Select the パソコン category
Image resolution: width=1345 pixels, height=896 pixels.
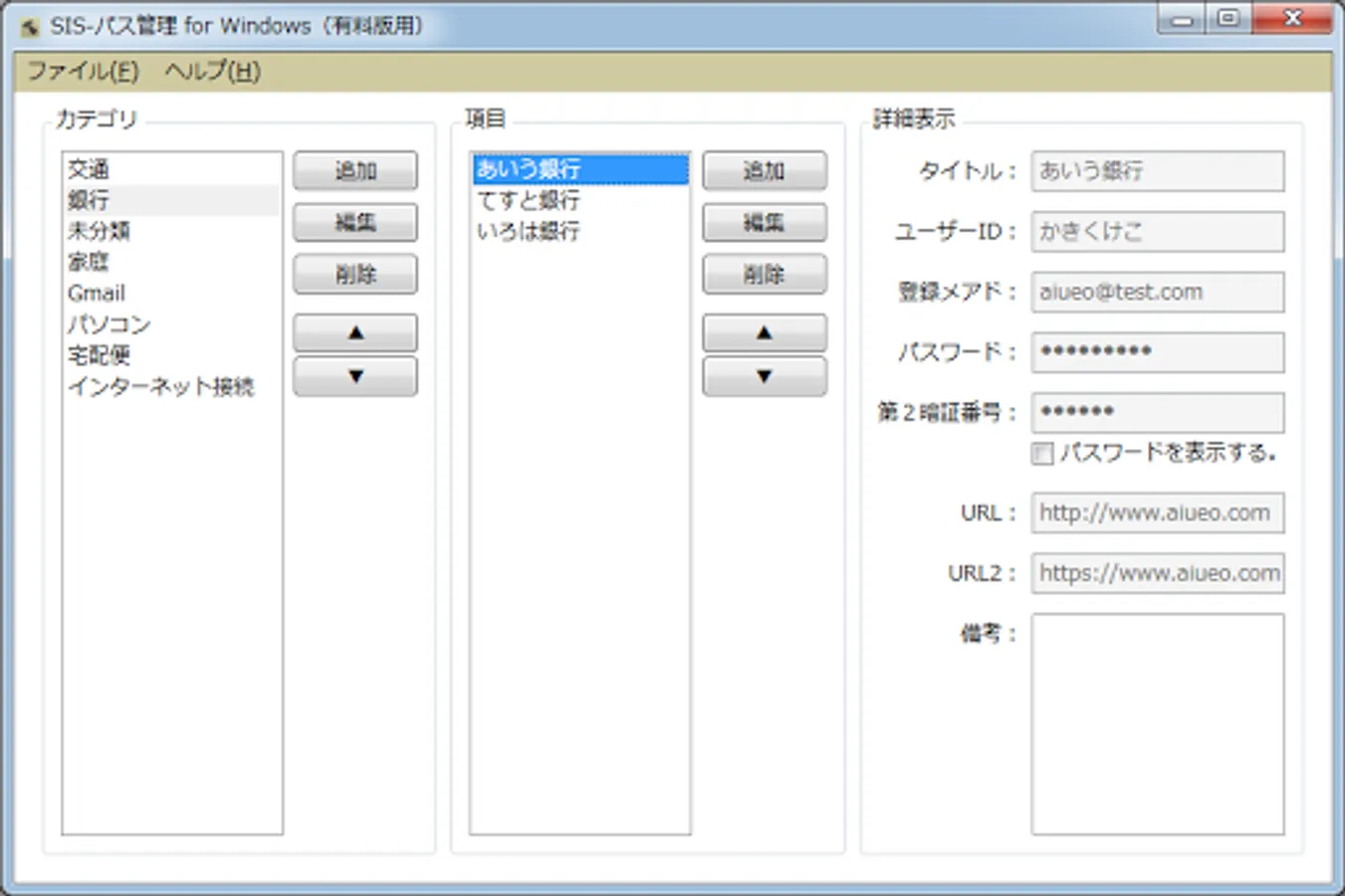(x=171, y=324)
